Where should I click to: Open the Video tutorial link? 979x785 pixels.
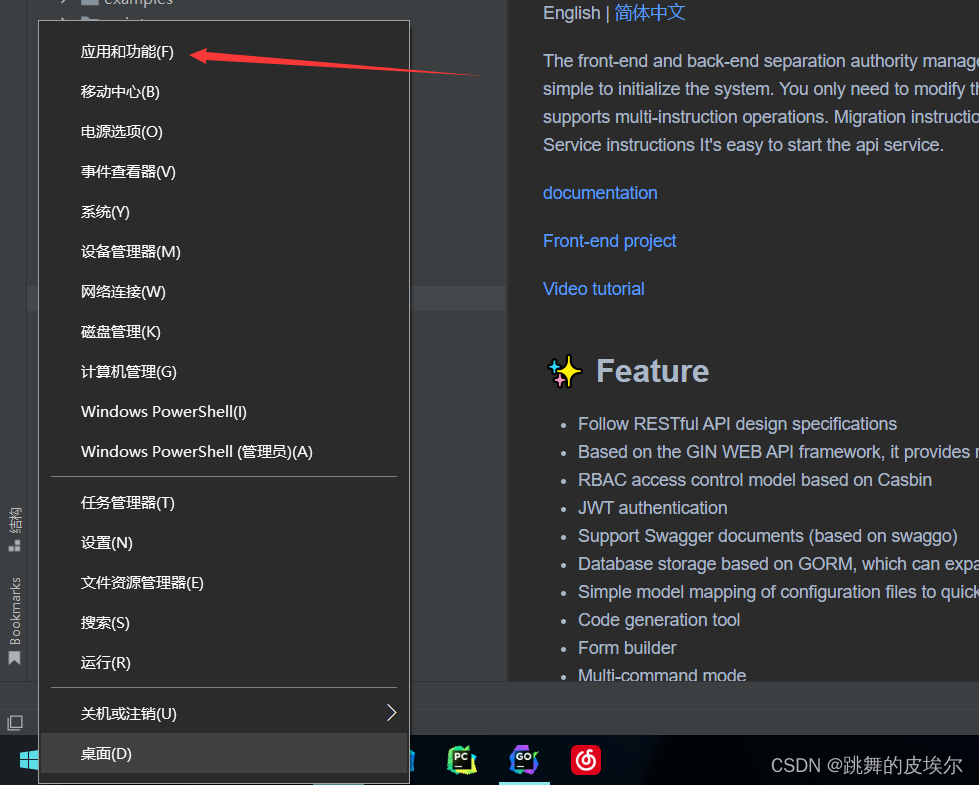coord(594,289)
